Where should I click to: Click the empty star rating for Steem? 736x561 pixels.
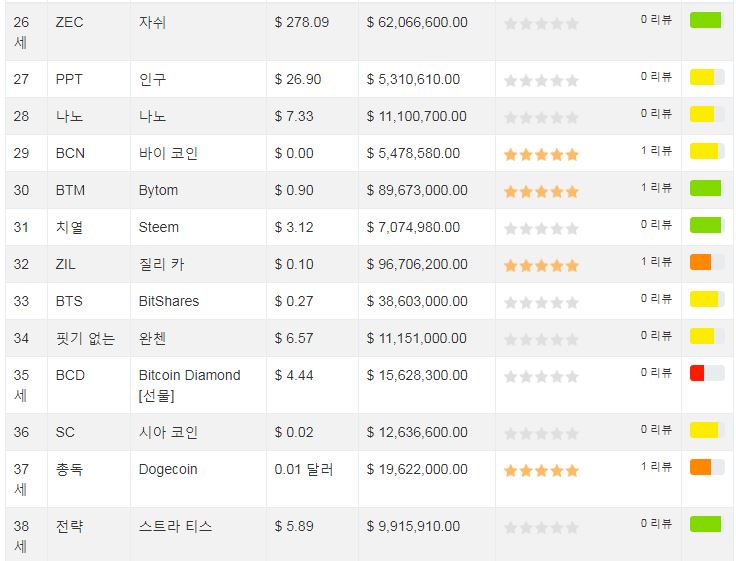coord(541,228)
